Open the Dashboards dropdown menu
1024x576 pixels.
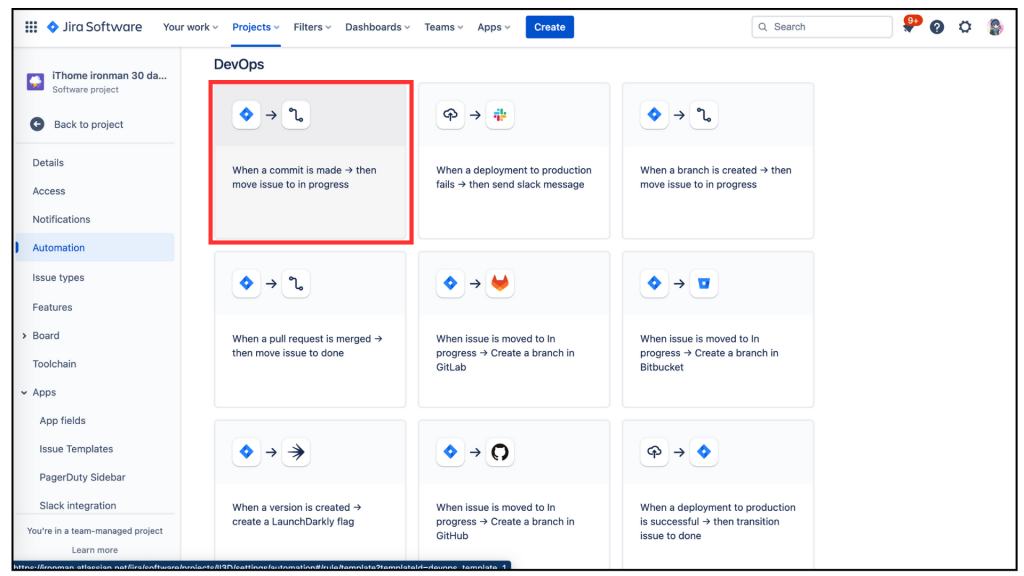(377, 27)
